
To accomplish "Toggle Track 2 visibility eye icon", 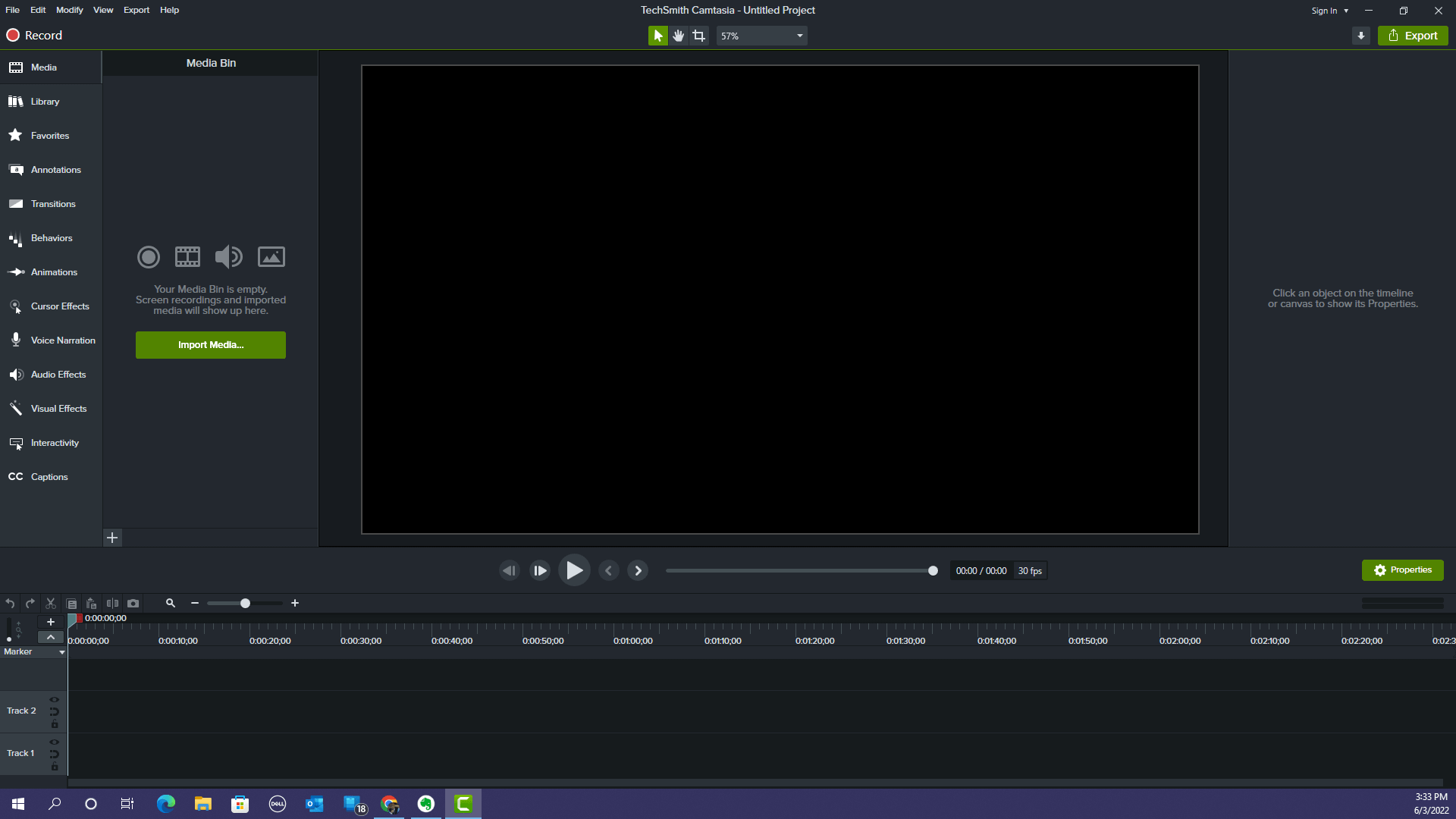I will coord(54,700).
